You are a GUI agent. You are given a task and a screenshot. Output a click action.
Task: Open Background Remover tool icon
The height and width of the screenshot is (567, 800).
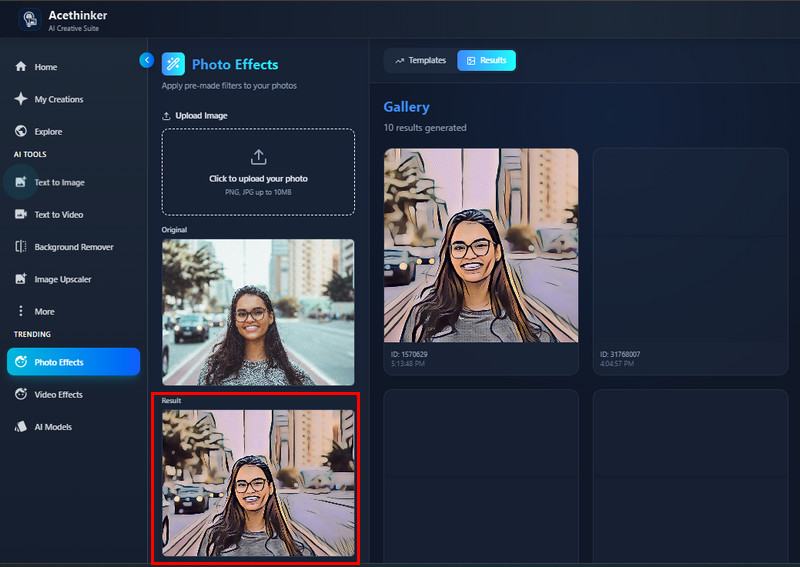[20, 247]
